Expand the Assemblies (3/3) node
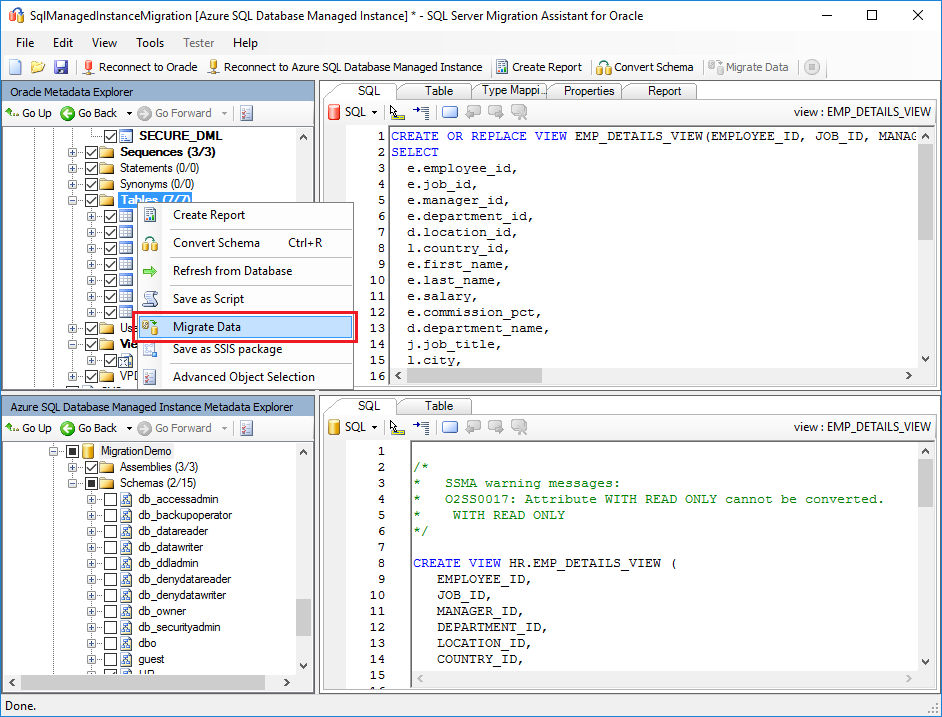This screenshot has width=942, height=717. [x=72, y=467]
